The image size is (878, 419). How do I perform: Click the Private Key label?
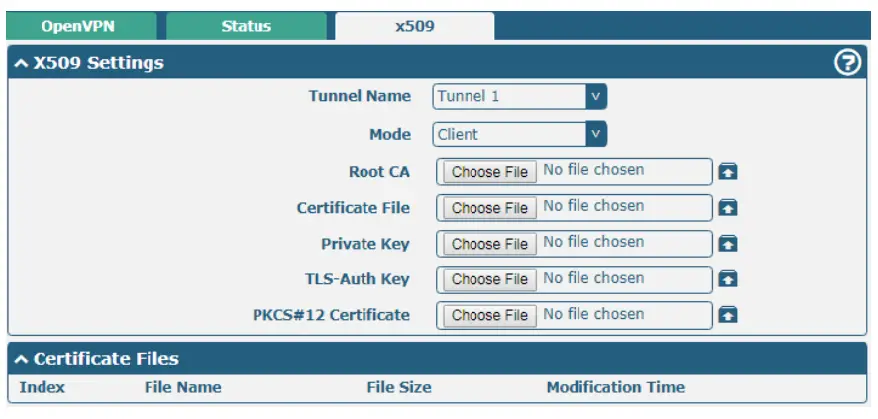tap(366, 244)
